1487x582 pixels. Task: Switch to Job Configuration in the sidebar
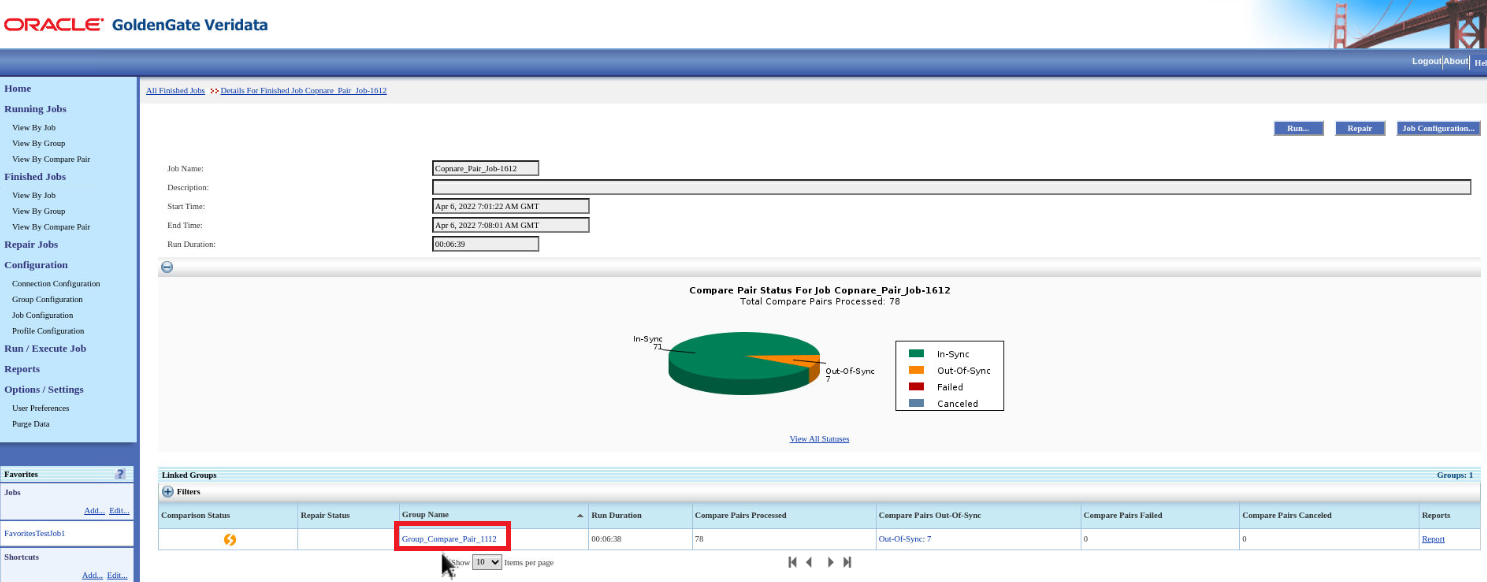[x=44, y=315]
